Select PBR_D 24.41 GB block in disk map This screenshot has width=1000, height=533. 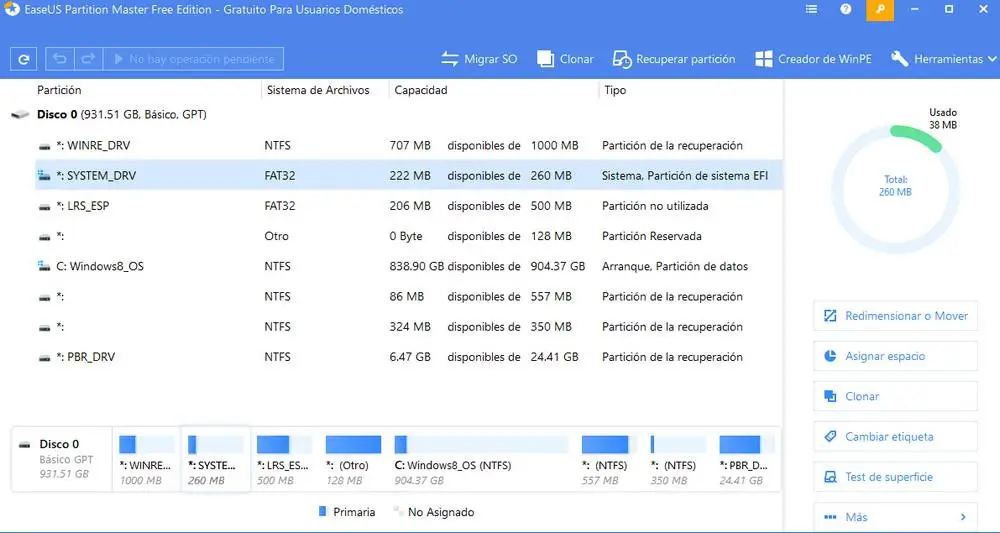(746, 460)
